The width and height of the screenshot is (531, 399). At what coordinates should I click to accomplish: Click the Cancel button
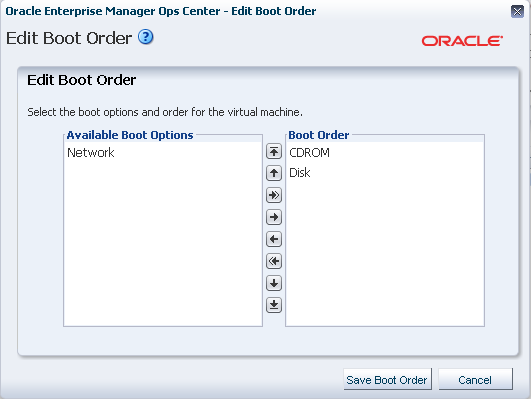[x=475, y=379]
